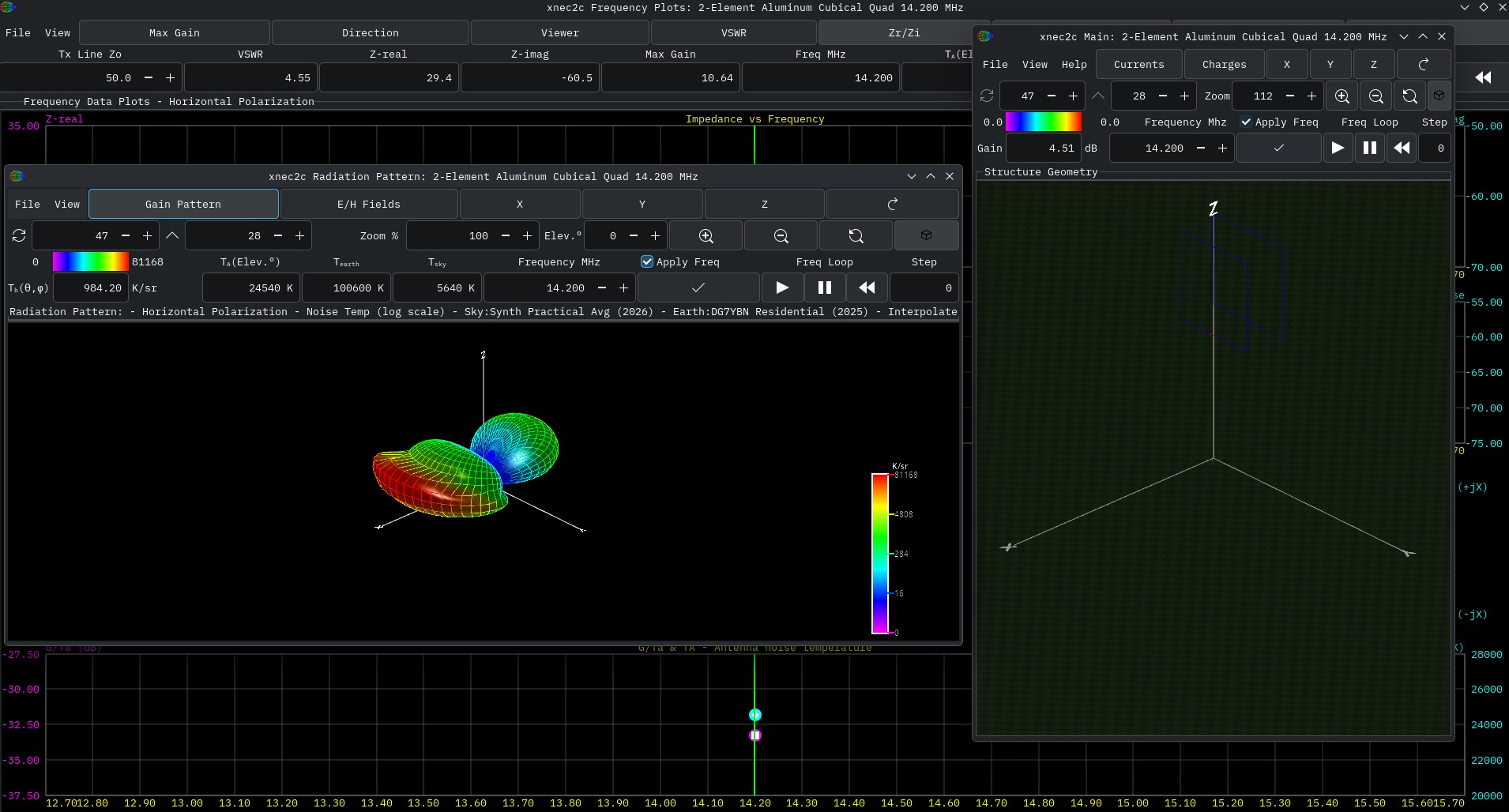Reset zoom in Main window

(x=1409, y=96)
